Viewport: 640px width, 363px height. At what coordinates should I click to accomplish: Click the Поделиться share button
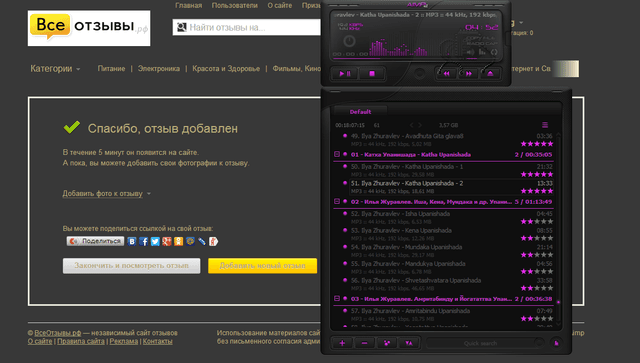(96, 241)
